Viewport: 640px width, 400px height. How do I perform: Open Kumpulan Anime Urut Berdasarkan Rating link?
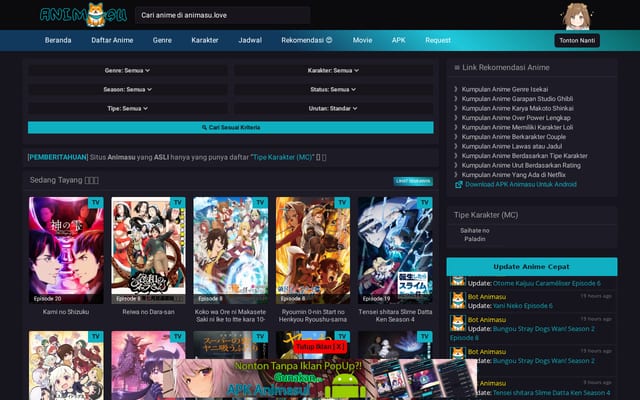(521, 165)
